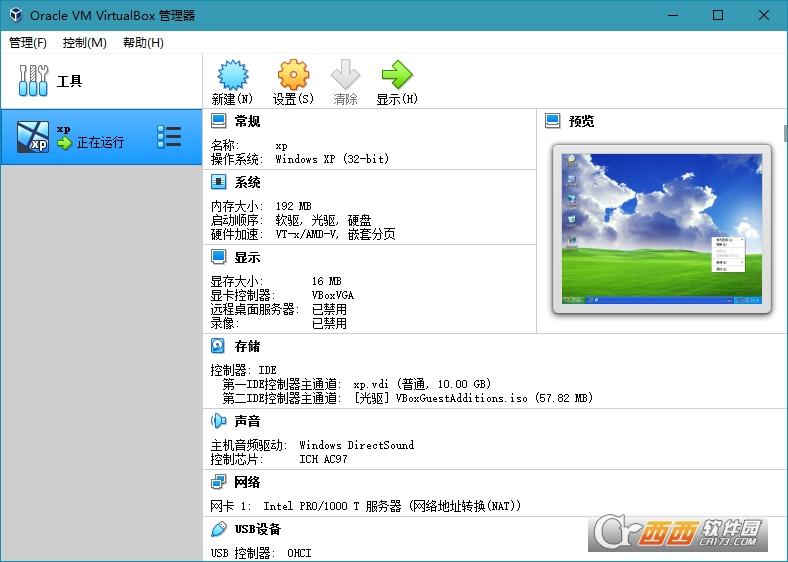788x562 pixels.
Task: Click the Show (显示) green arrow icon
Action: [x=397, y=75]
